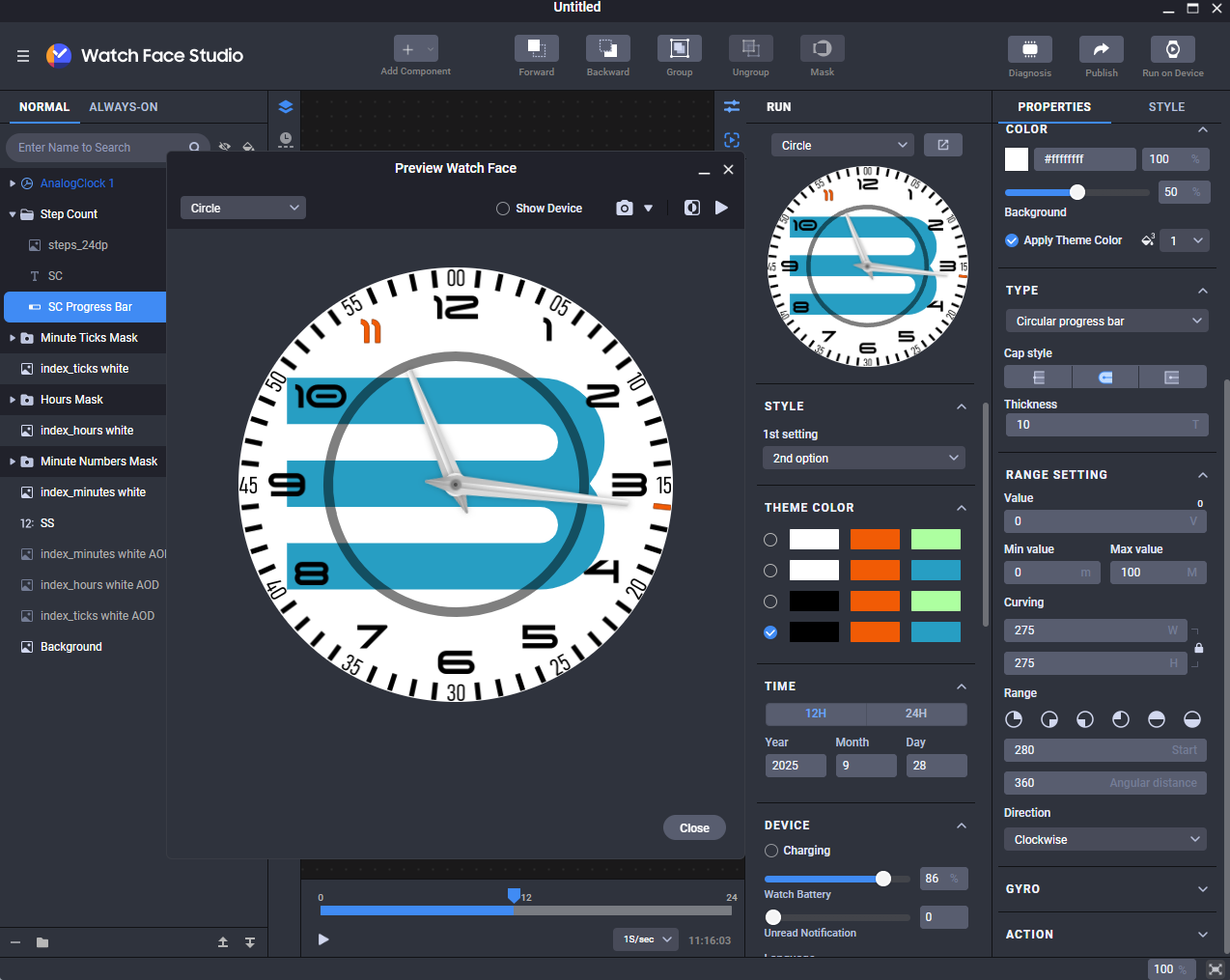Switch to the ALWAYS-ON tab
The width and height of the screenshot is (1230, 980).
click(x=124, y=107)
